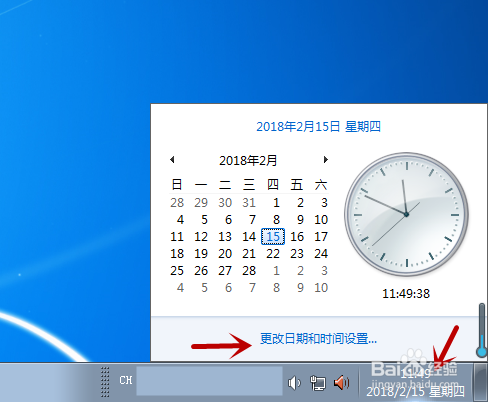Screen dimensions: 488x402
Task: Select February 12 in the calendar
Action: coord(201,237)
